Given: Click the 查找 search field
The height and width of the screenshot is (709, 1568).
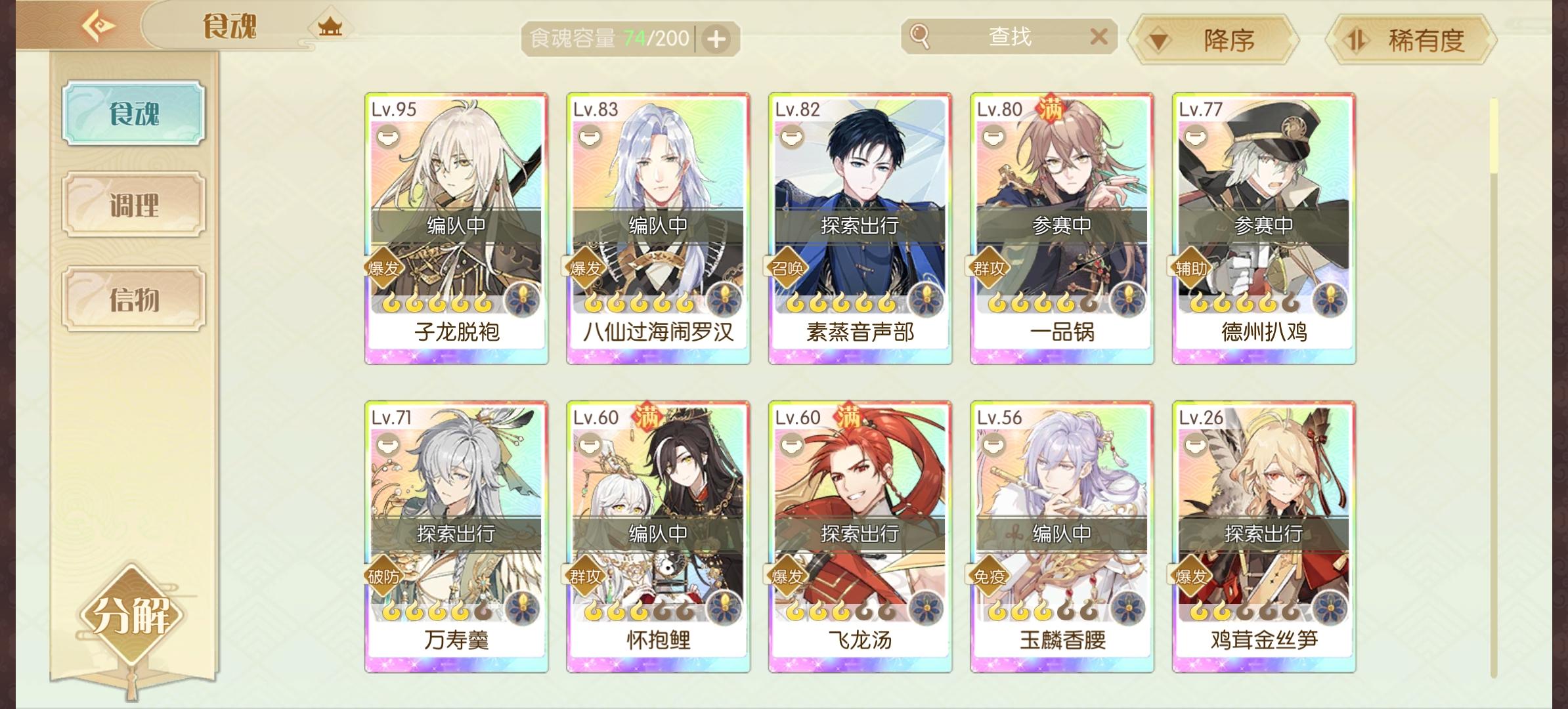Looking at the screenshot, I should (x=1009, y=37).
